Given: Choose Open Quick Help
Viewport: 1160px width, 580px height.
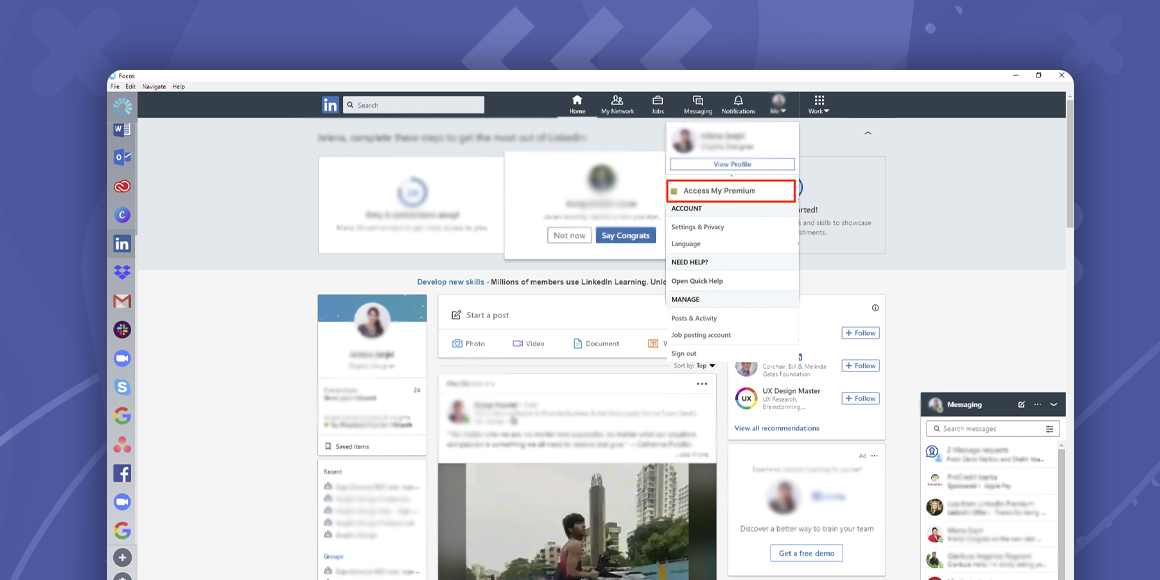Looking at the screenshot, I should 697,281.
